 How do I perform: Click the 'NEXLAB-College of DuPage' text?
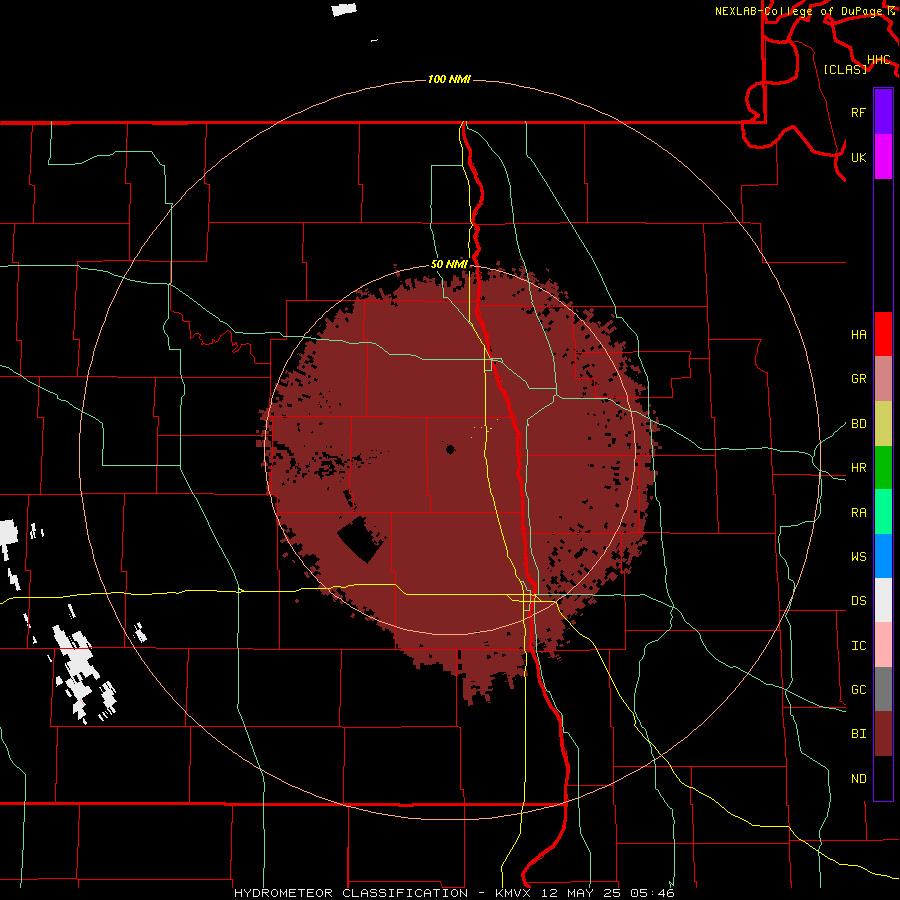click(800, 11)
